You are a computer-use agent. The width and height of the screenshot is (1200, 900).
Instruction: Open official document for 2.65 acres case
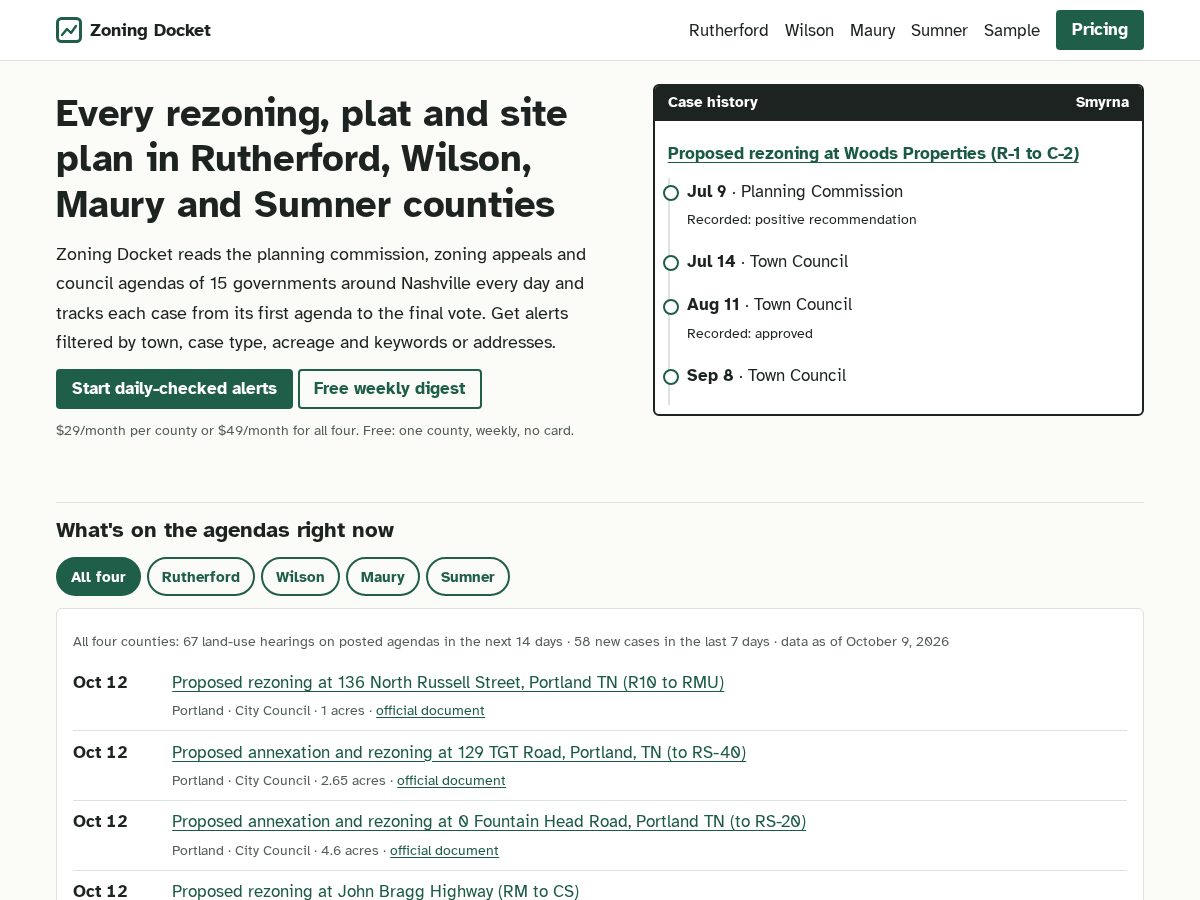coord(451,781)
